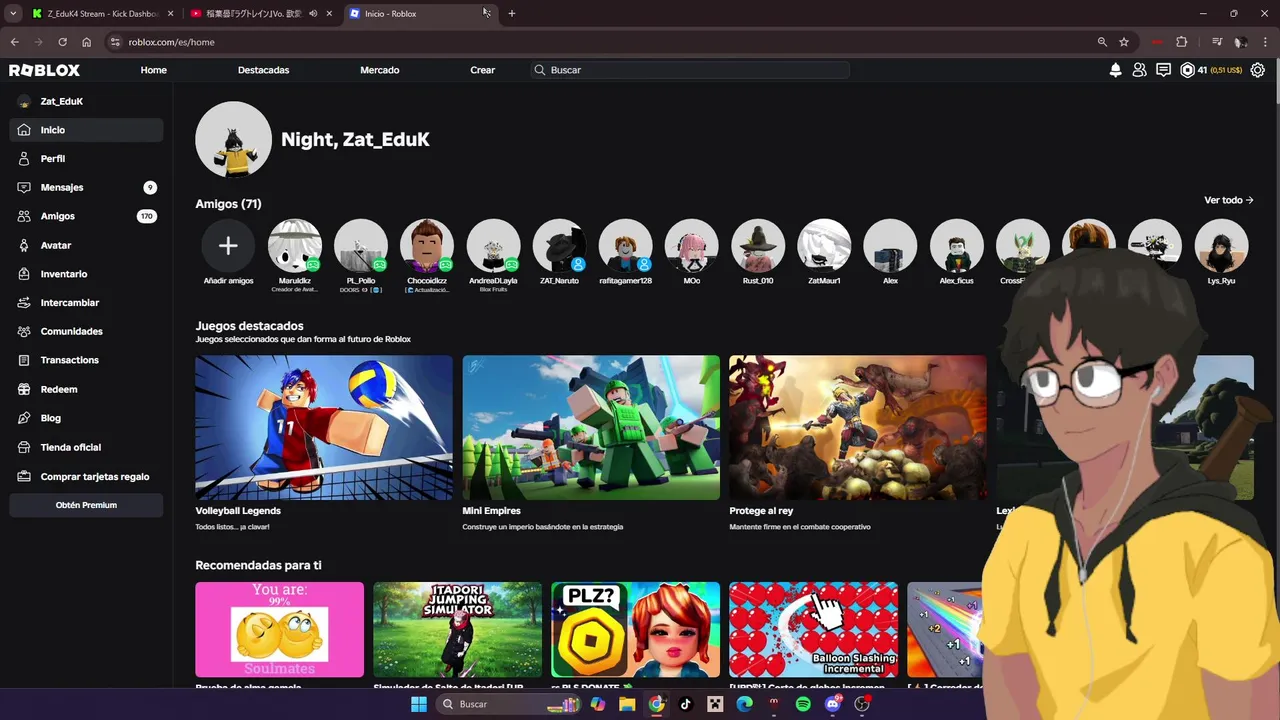Image resolution: width=1280 pixels, height=720 pixels.
Task: Open the friend requests icon in Roblox header
Action: pos(1139,70)
